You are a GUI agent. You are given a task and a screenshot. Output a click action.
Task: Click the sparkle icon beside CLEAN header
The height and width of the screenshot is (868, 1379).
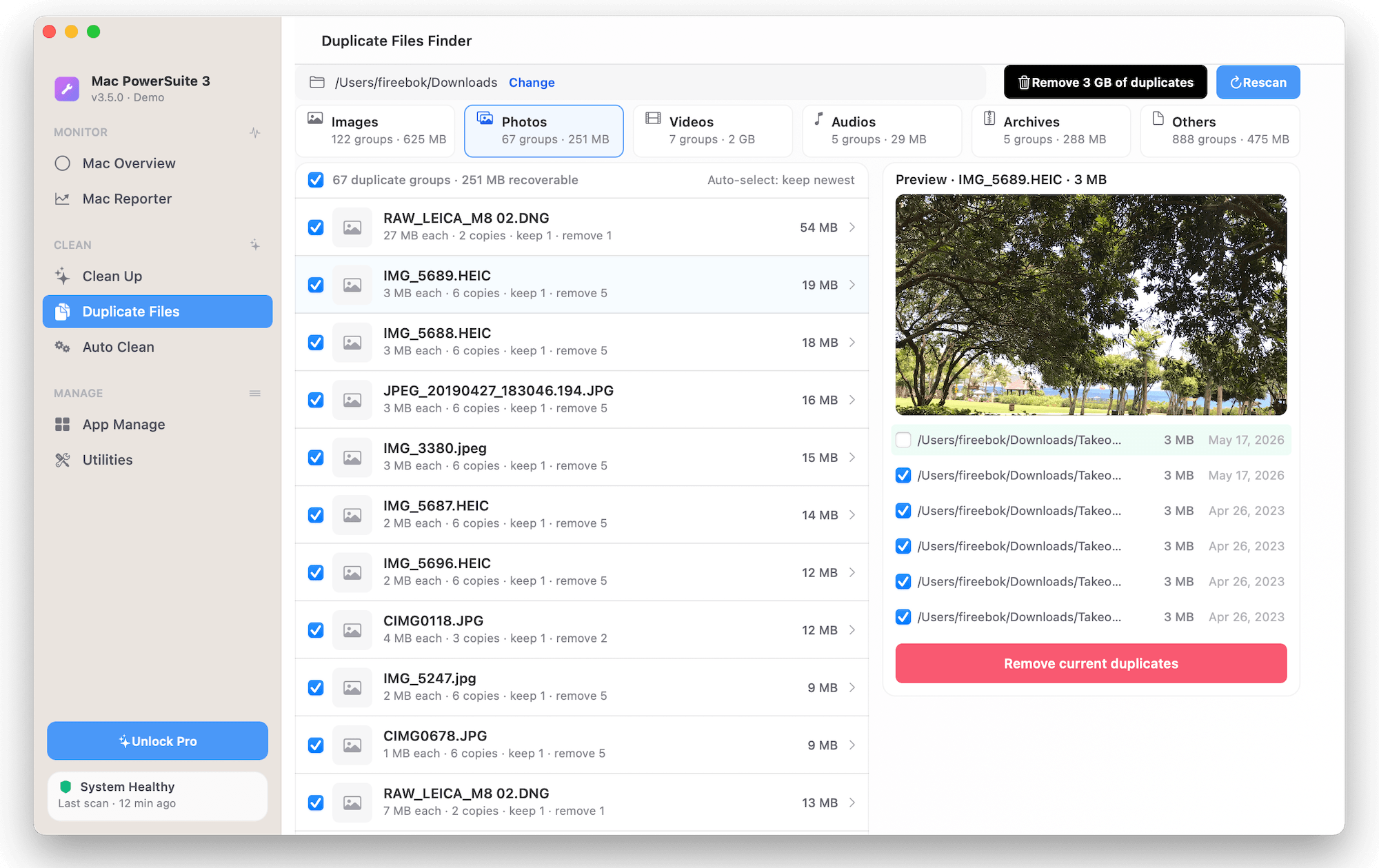(255, 245)
